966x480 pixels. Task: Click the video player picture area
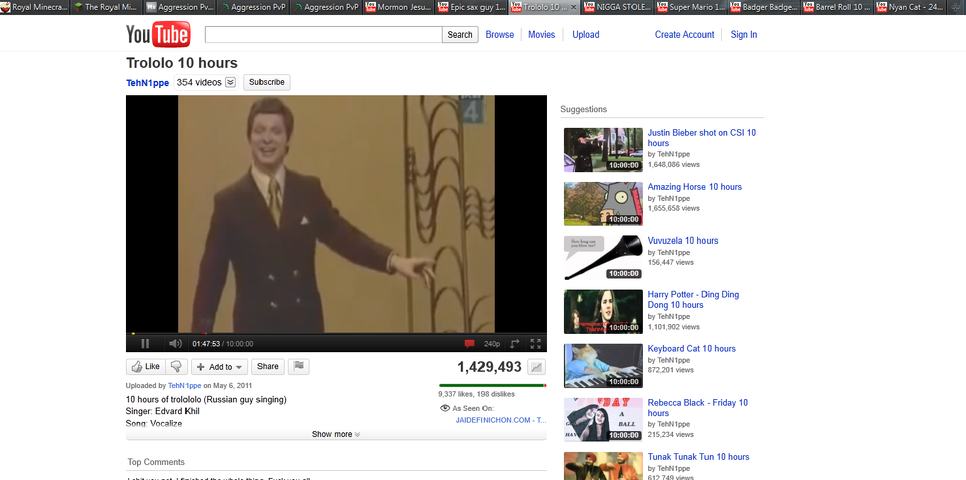(x=336, y=213)
